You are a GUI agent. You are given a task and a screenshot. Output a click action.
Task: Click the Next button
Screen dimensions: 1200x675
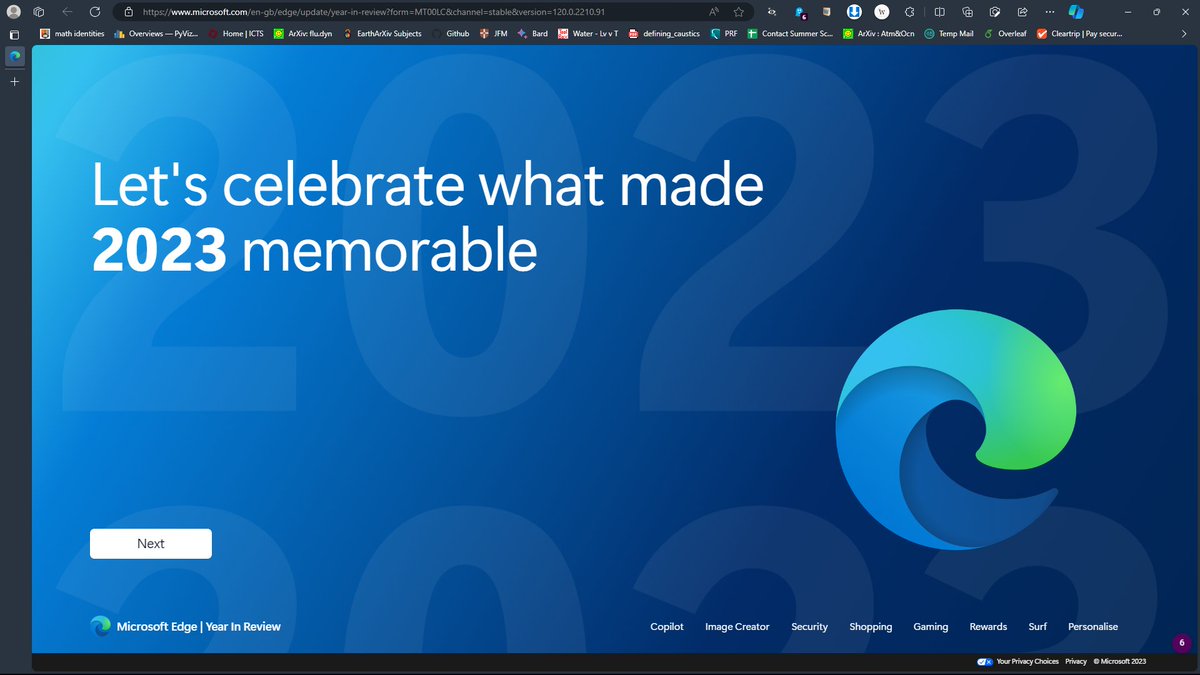[x=150, y=543]
